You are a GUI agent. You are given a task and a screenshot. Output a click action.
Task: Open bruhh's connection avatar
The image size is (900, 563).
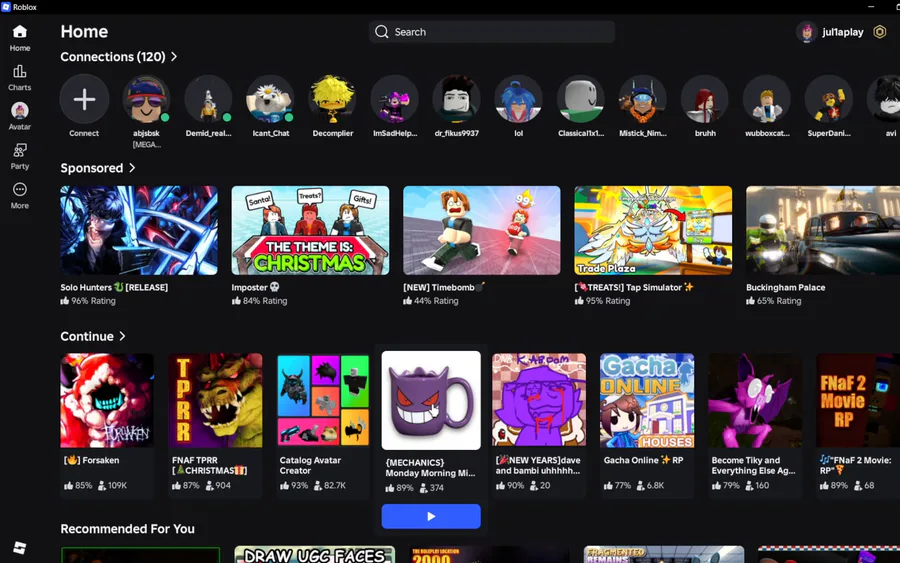click(x=705, y=99)
